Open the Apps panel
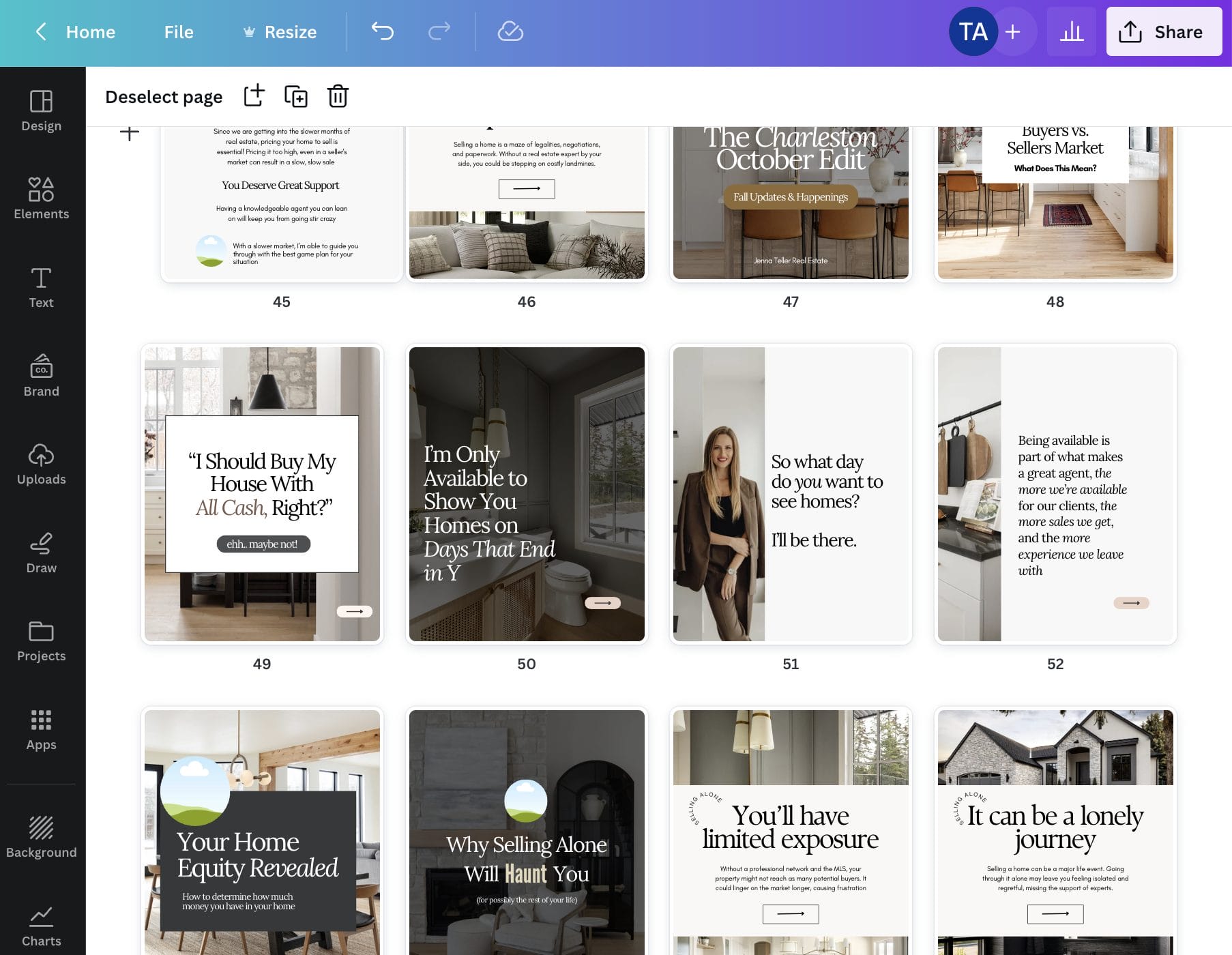Image resolution: width=1232 pixels, height=955 pixels. [42, 729]
